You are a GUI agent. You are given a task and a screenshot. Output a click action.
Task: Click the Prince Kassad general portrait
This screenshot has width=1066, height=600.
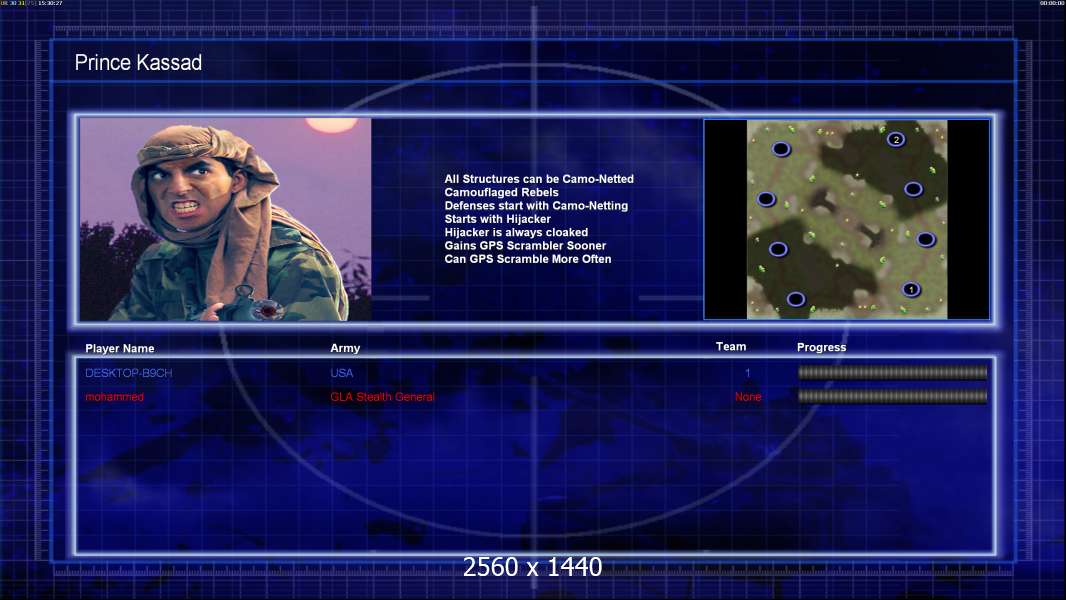[x=225, y=219]
